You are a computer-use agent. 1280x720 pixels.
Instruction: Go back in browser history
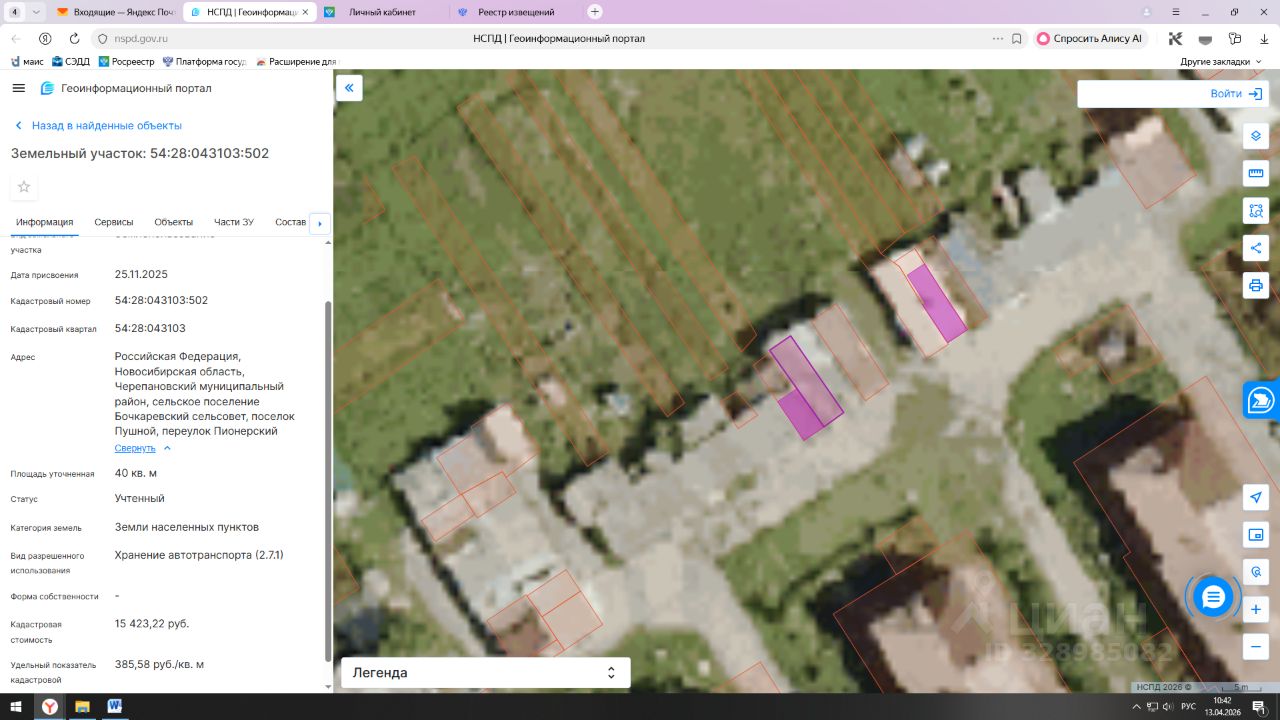(16, 39)
